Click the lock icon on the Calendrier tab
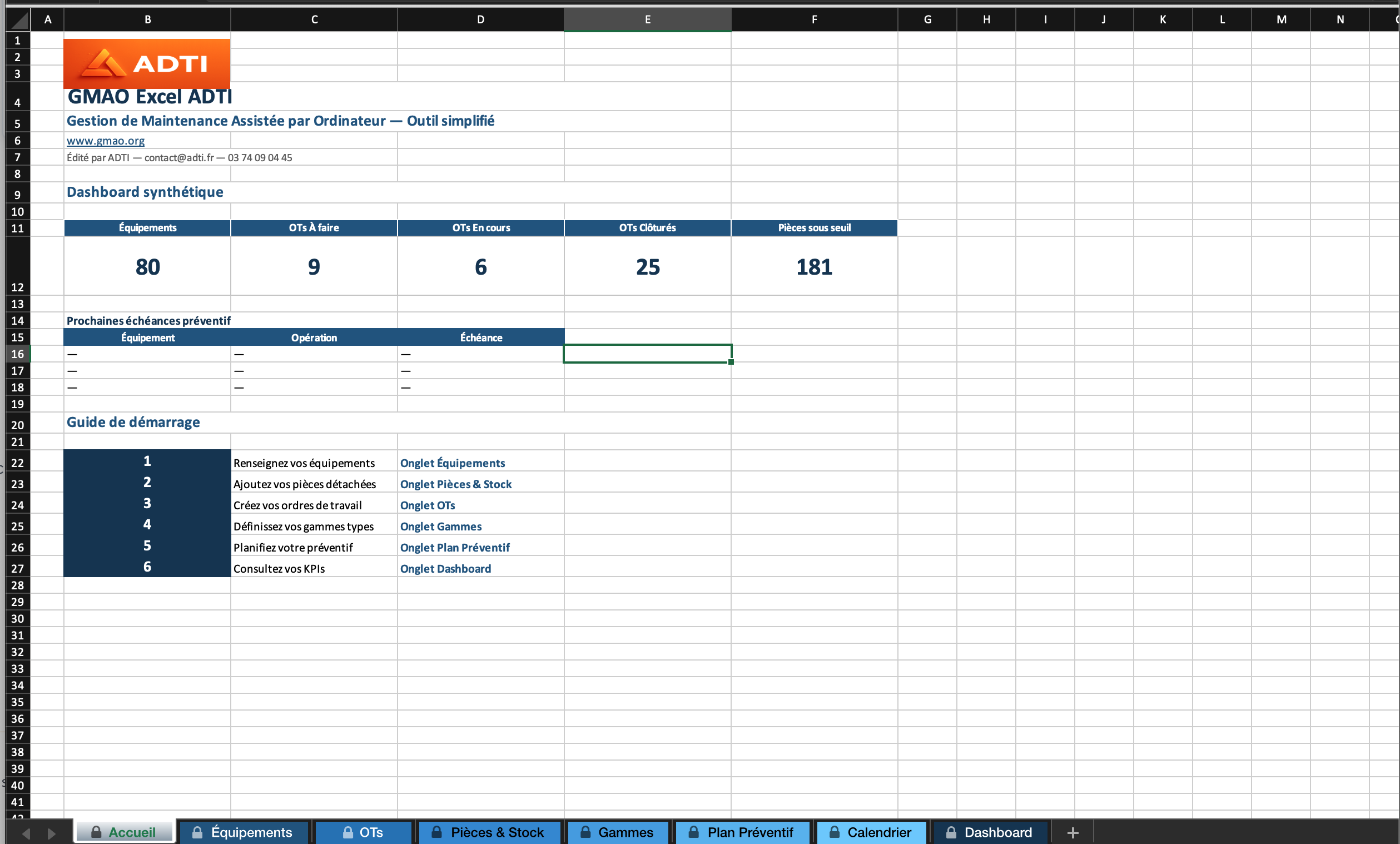The width and height of the screenshot is (1400, 844). click(834, 832)
